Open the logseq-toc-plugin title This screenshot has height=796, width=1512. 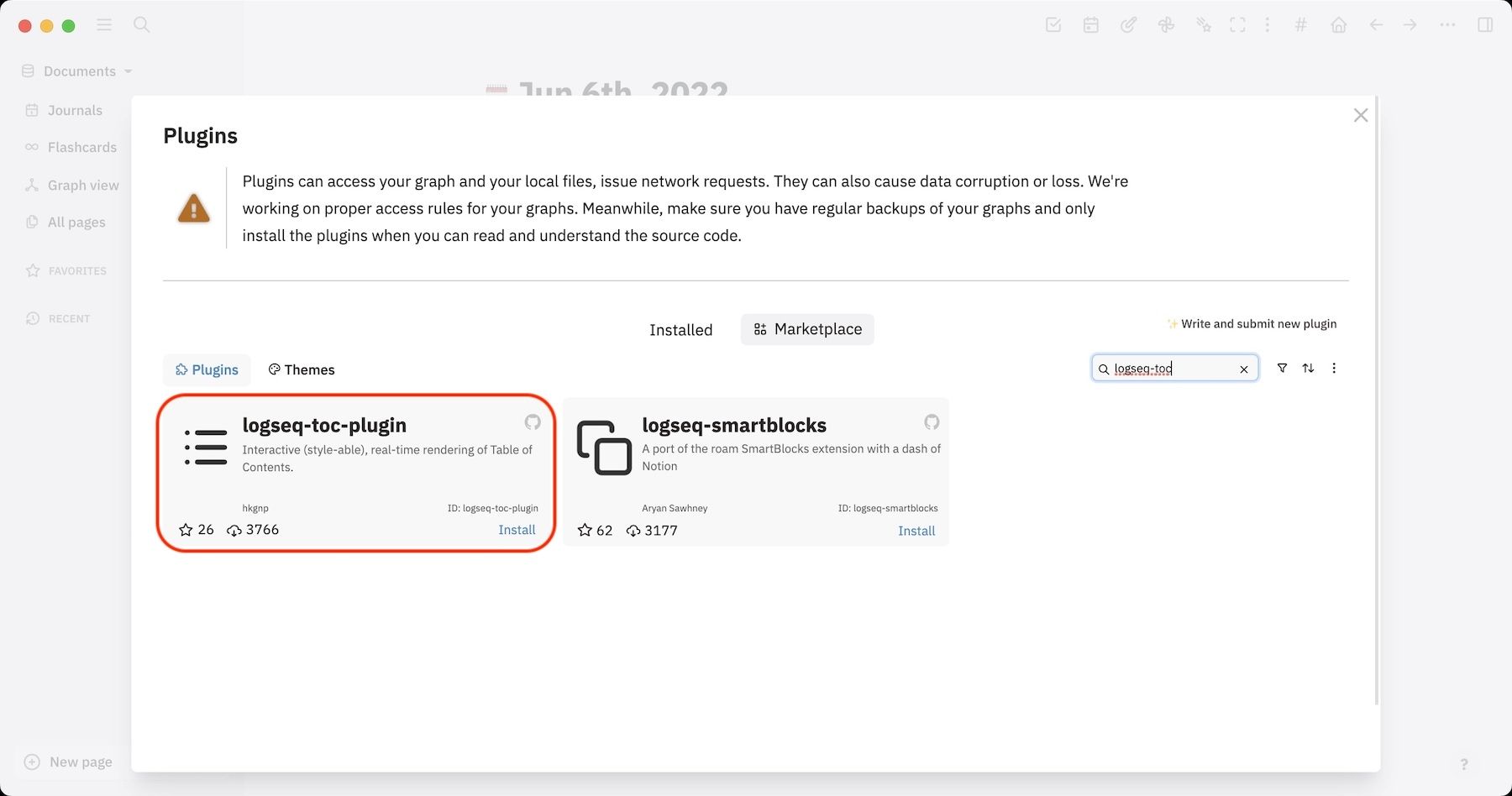[x=324, y=426]
